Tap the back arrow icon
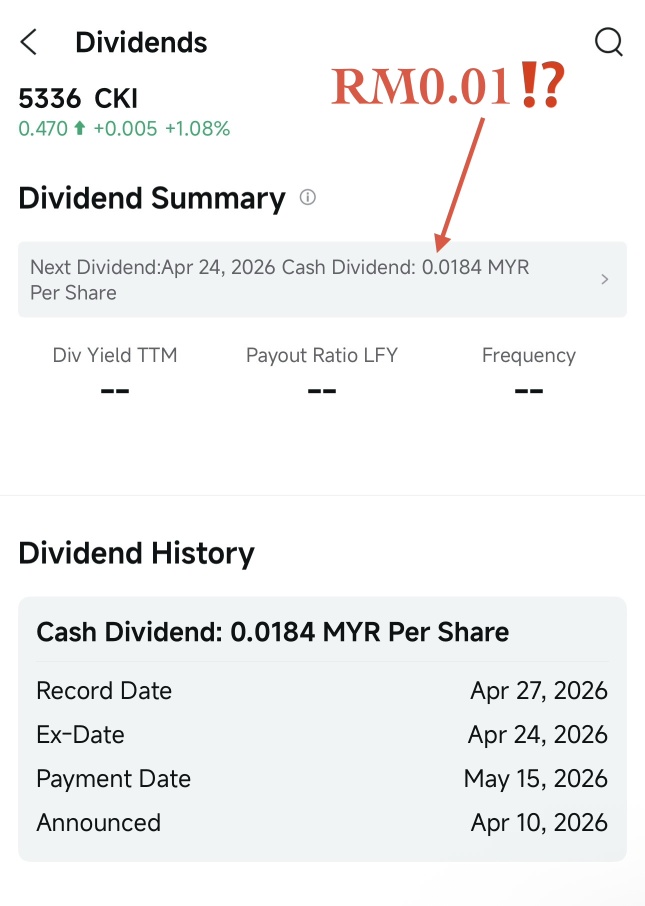Image resolution: width=645 pixels, height=906 pixels. pyautogui.click(x=28, y=42)
